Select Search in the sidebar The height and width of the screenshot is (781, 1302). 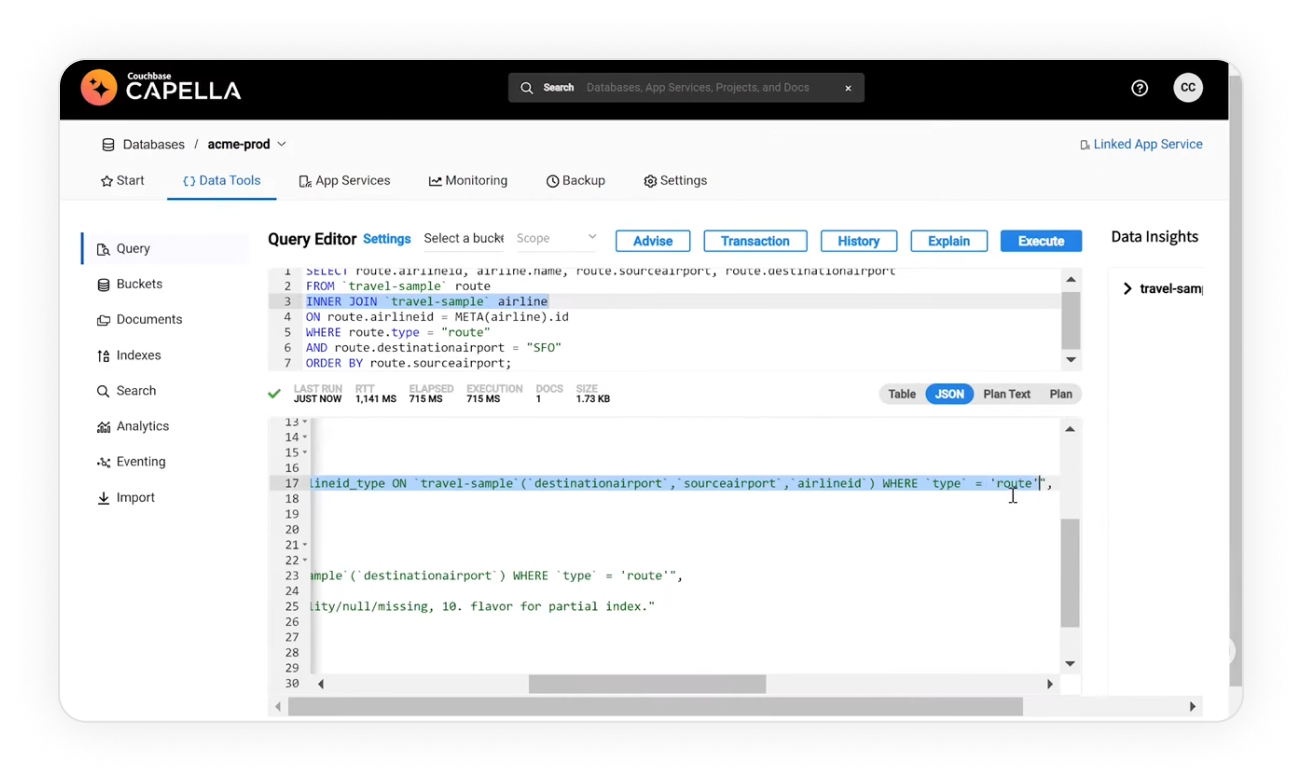pos(126,391)
